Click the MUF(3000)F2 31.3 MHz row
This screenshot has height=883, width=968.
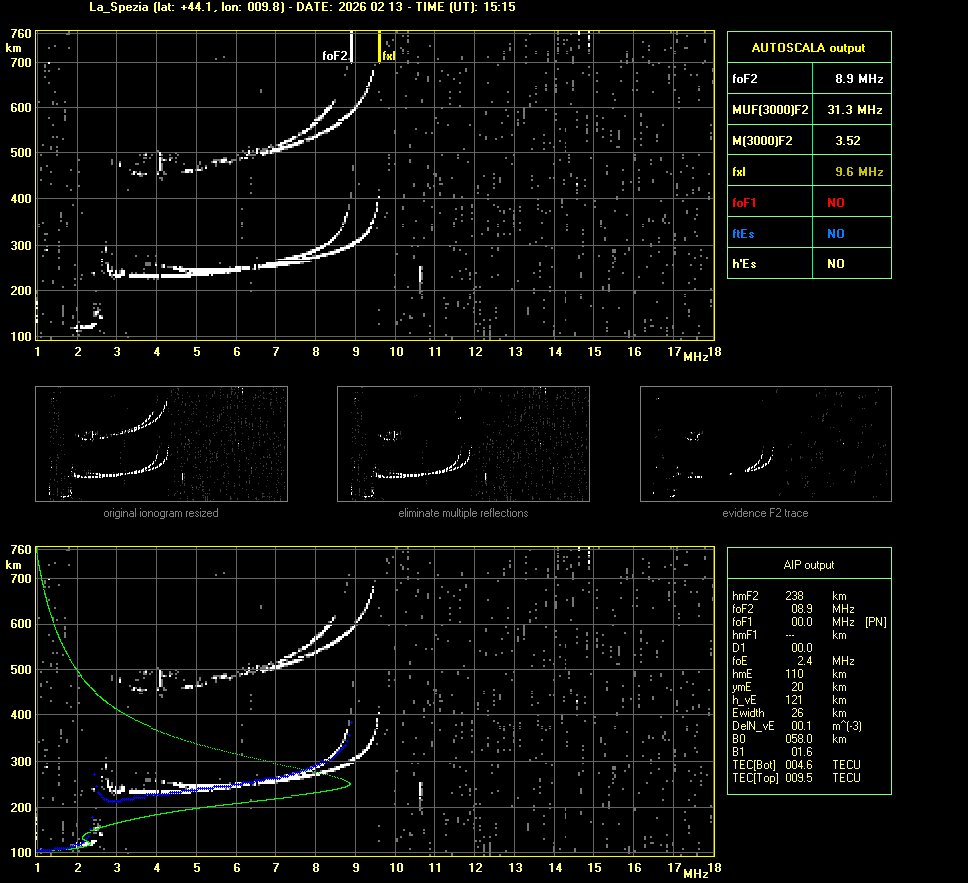click(x=808, y=109)
